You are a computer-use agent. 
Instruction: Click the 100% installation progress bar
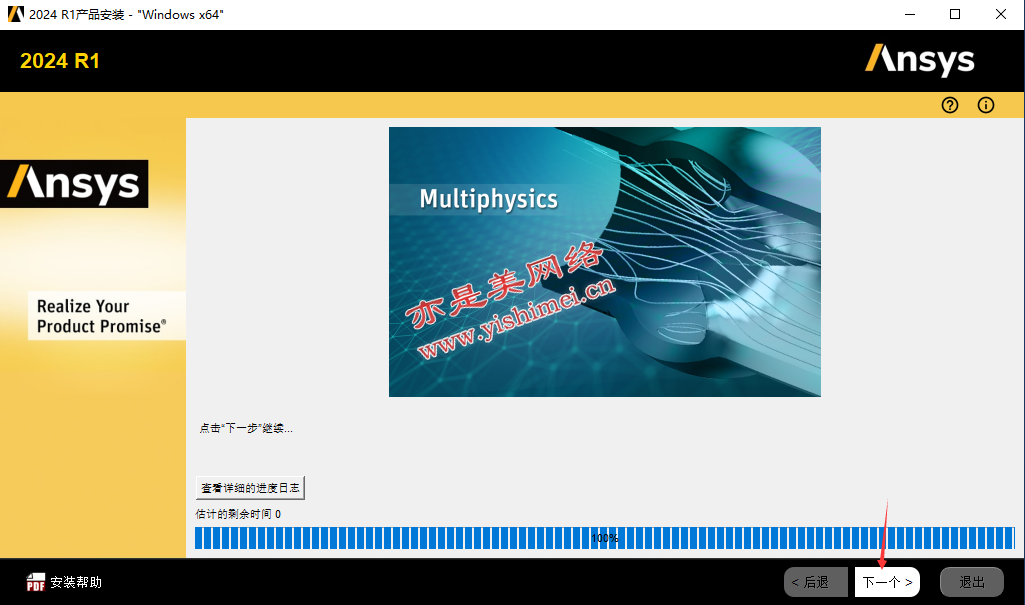pos(605,538)
